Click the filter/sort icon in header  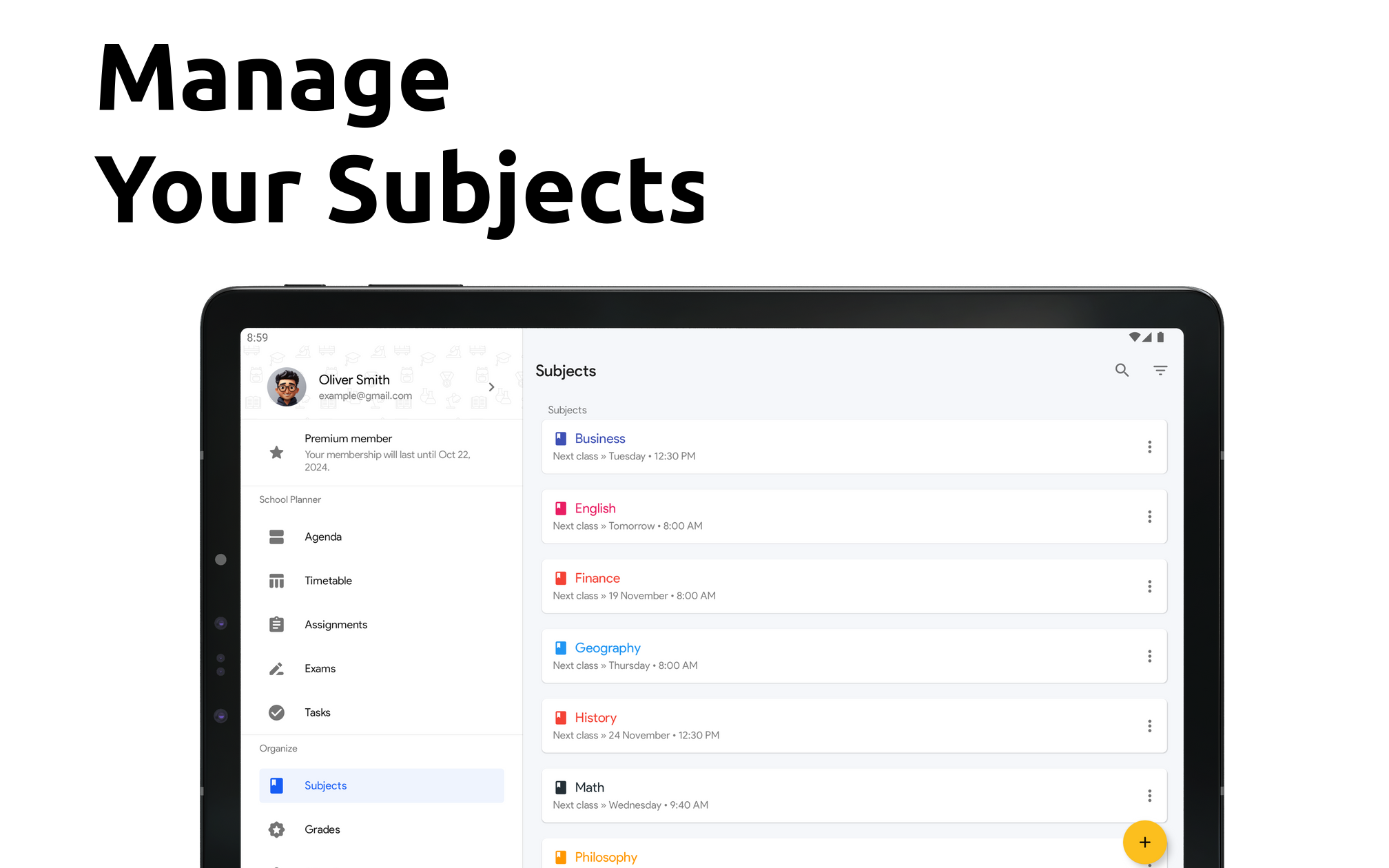point(1160,371)
